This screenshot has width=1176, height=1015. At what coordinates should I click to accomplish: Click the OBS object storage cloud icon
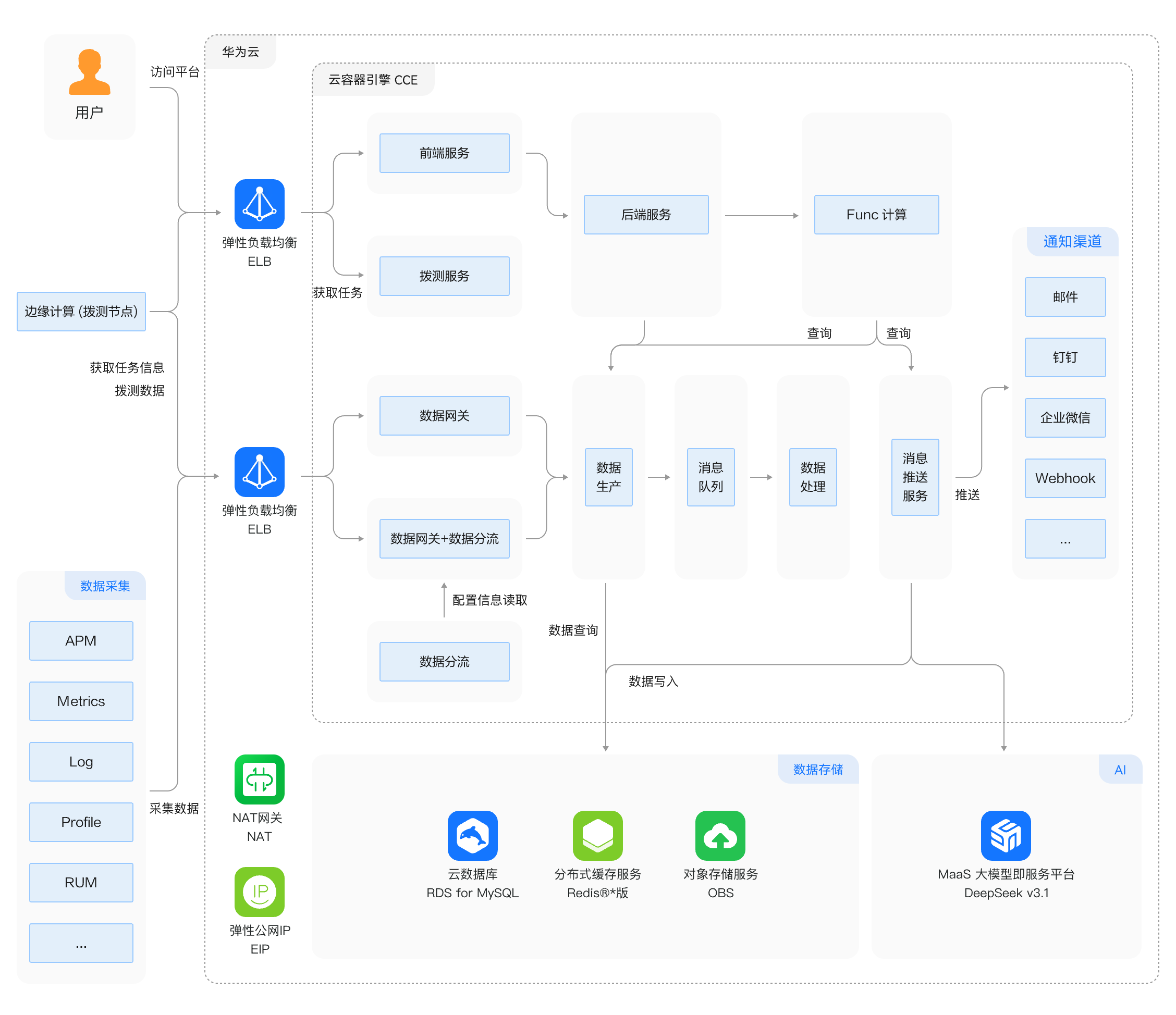[720, 835]
